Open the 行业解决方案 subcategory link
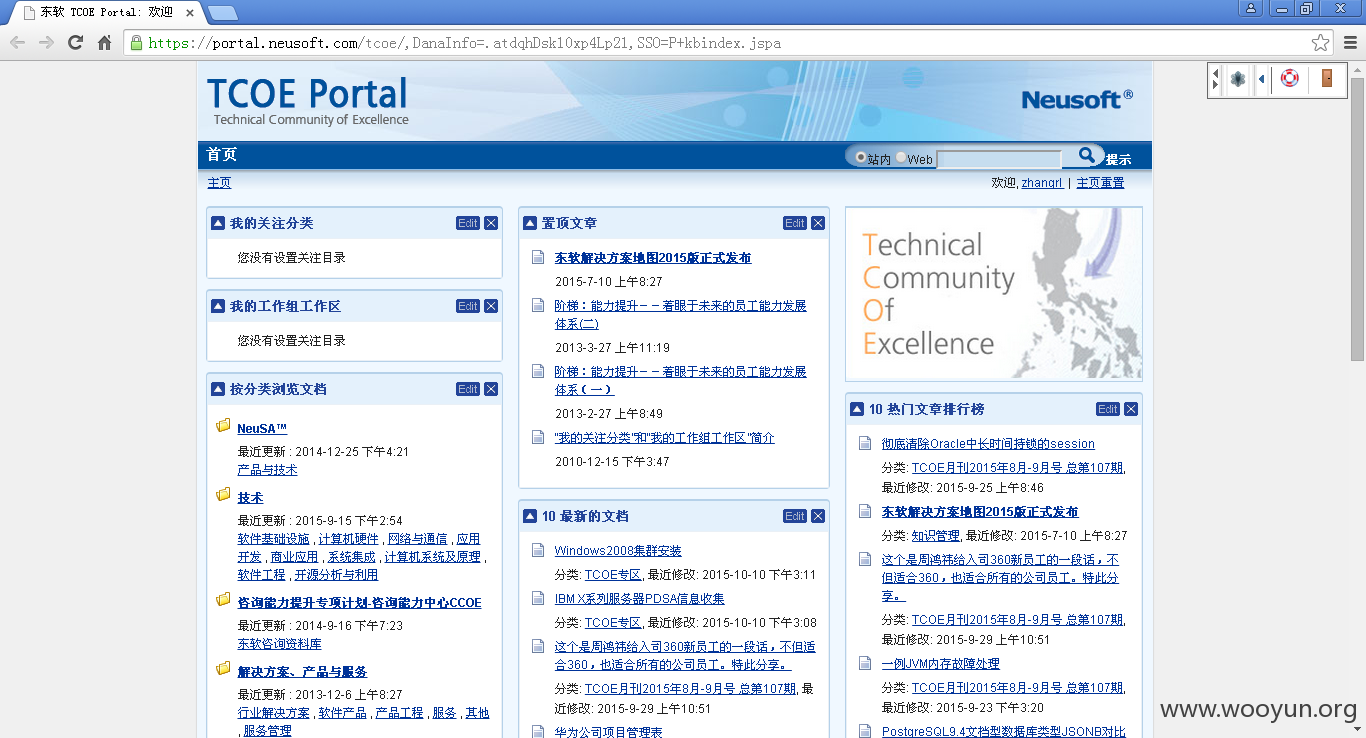The height and width of the screenshot is (738, 1366). pyautogui.click(x=273, y=713)
